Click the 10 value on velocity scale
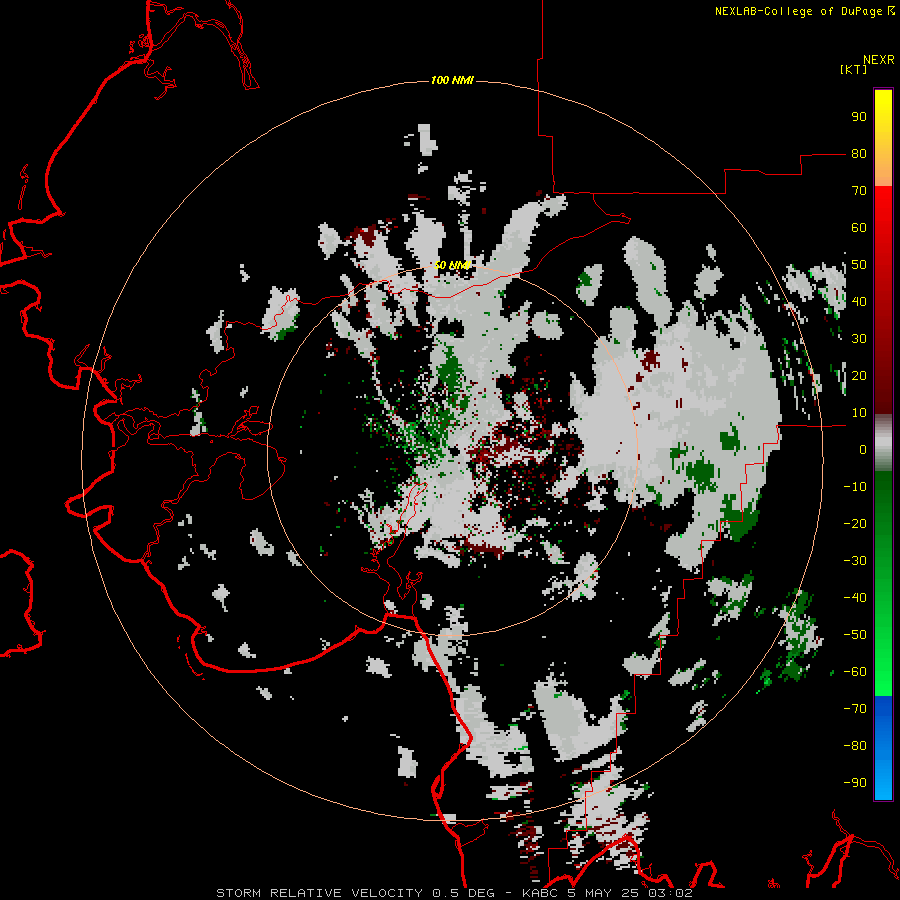Image resolution: width=900 pixels, height=900 pixels. [859, 413]
